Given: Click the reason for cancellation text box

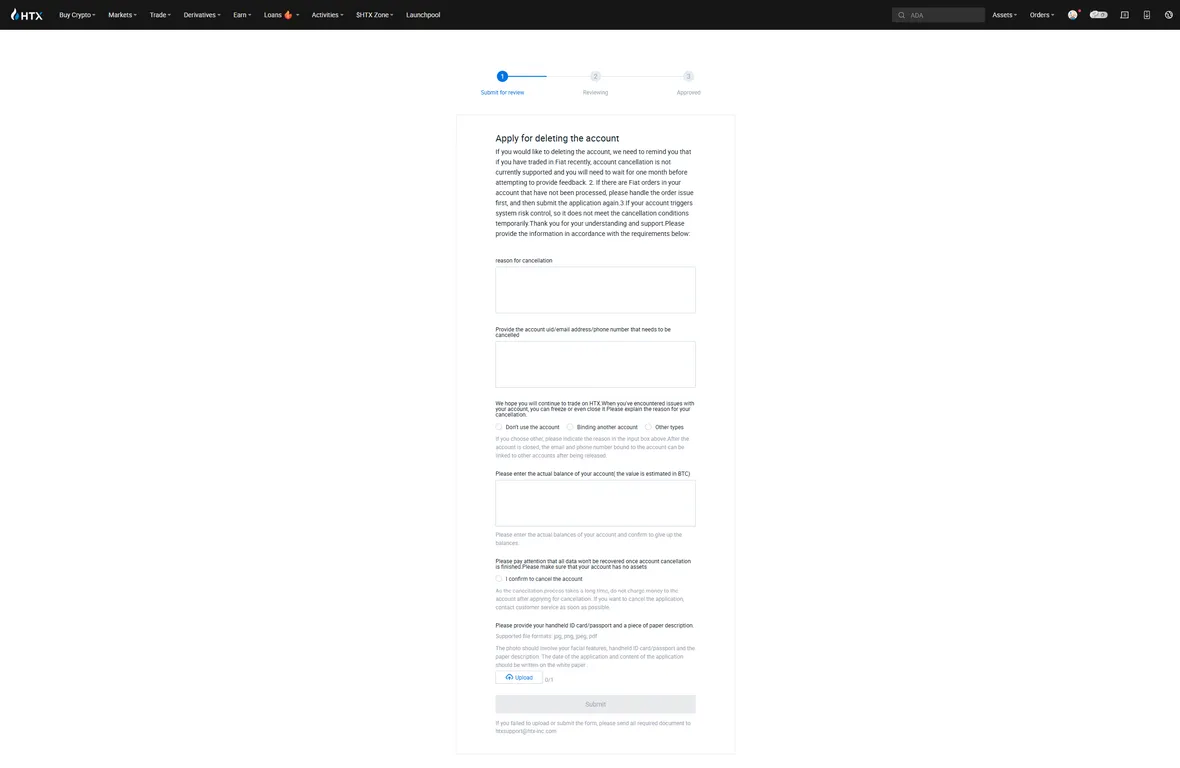Looking at the screenshot, I should (x=595, y=290).
